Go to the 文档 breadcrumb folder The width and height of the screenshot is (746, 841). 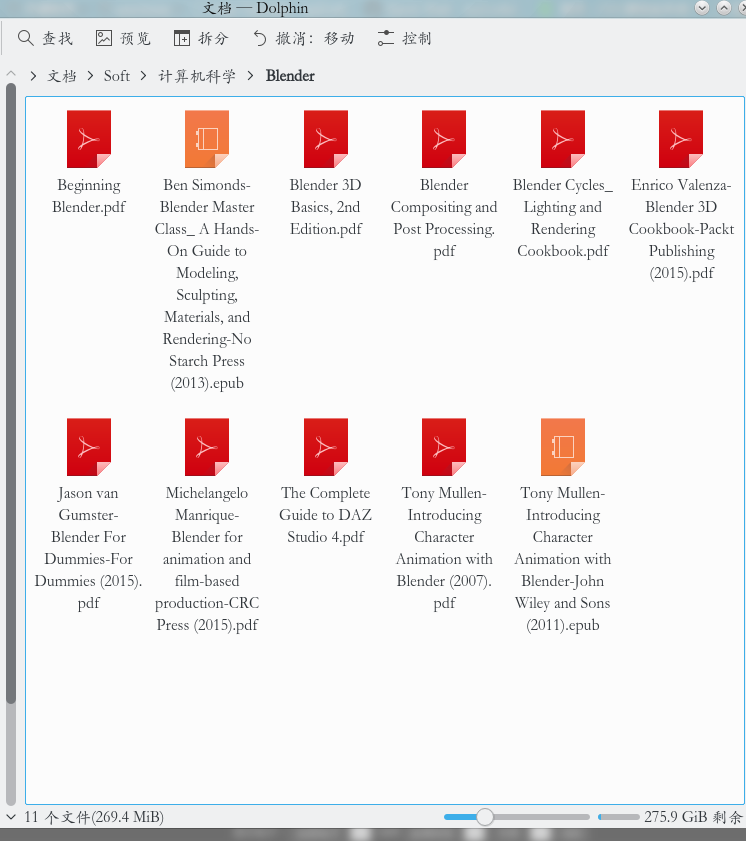point(62,76)
